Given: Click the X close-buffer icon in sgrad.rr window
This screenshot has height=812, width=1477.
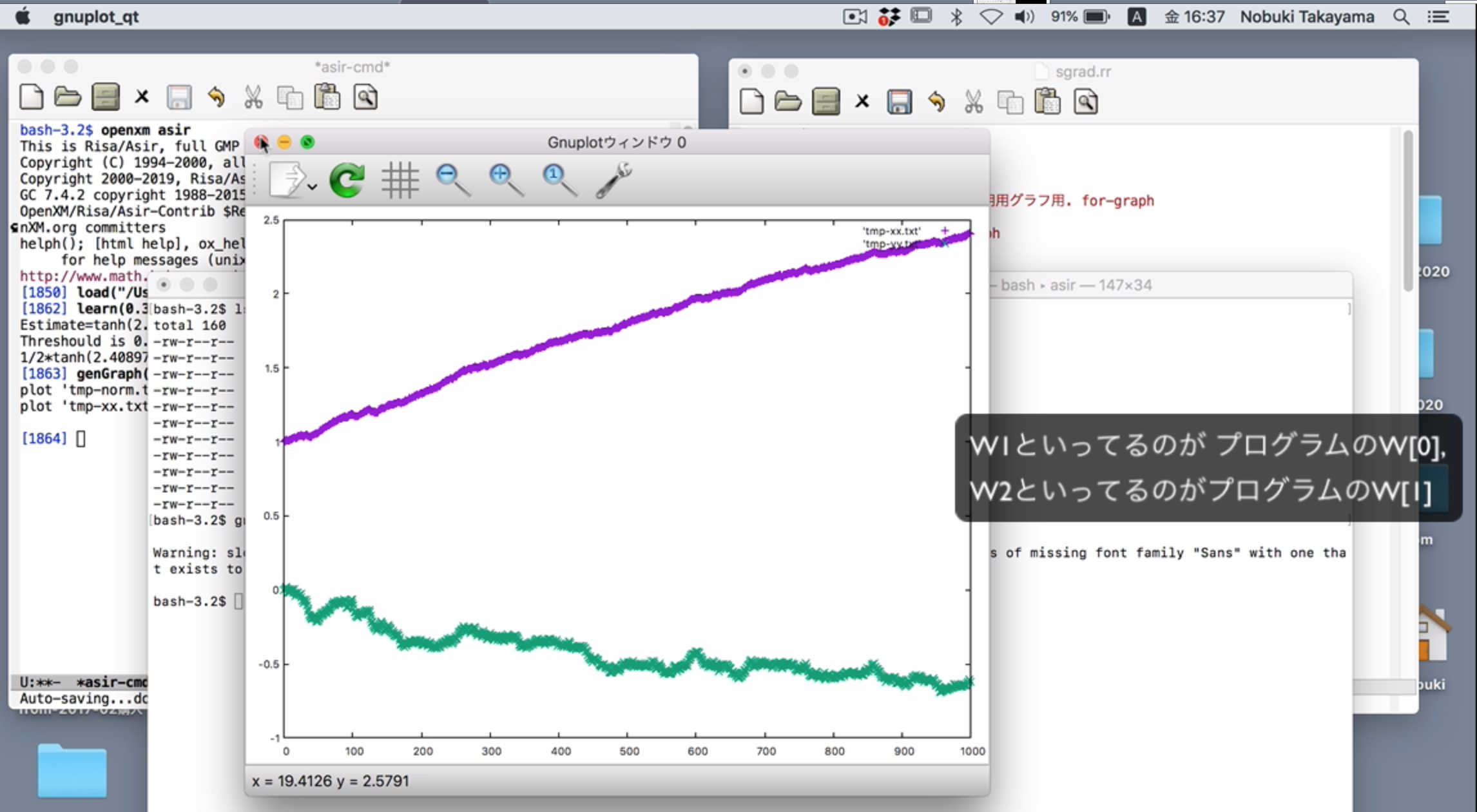Looking at the screenshot, I should [x=862, y=102].
